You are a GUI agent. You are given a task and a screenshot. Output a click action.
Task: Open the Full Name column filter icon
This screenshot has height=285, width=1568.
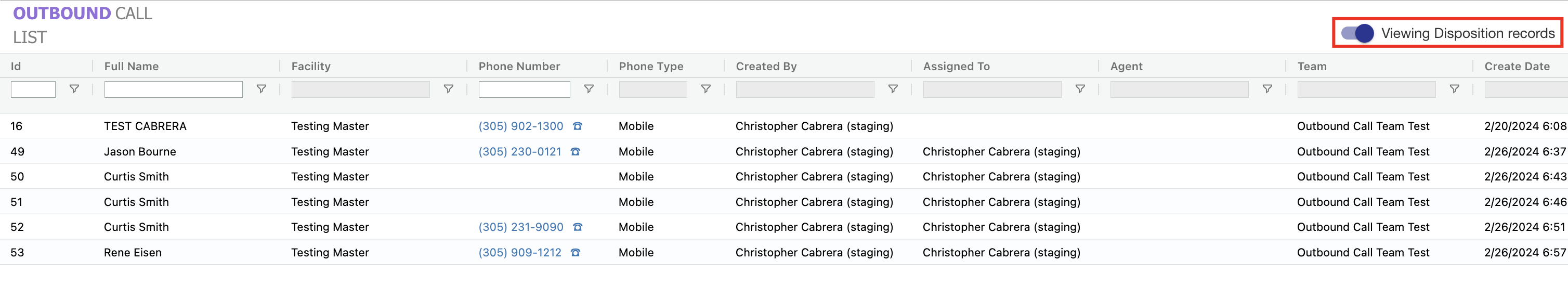coord(261,89)
